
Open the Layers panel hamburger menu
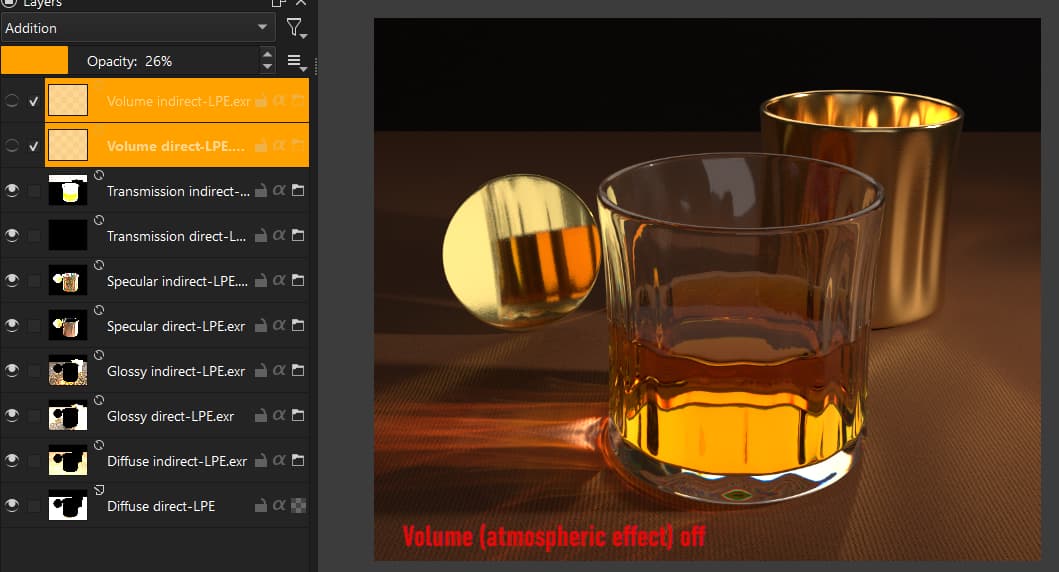pyautogui.click(x=296, y=62)
